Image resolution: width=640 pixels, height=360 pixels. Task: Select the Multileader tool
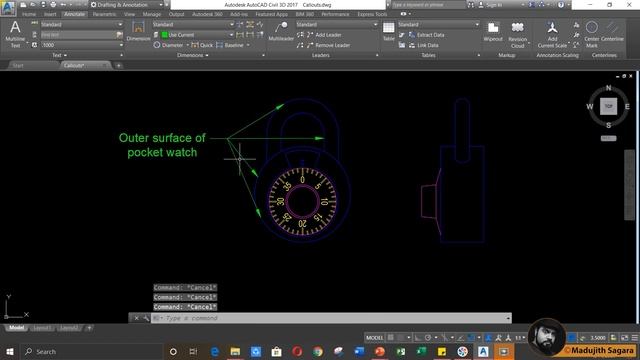click(281, 31)
